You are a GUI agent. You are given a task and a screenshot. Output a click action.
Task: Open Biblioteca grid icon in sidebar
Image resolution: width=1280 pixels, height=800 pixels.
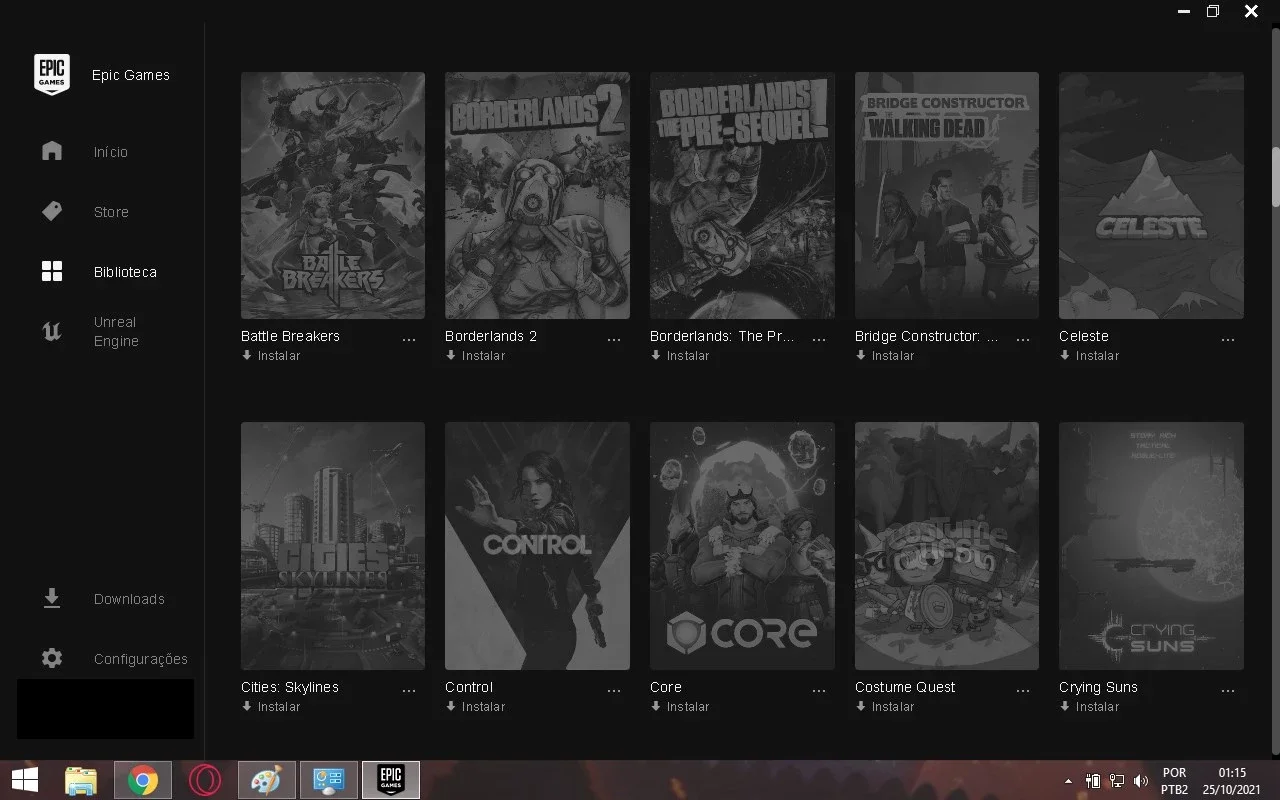52,271
